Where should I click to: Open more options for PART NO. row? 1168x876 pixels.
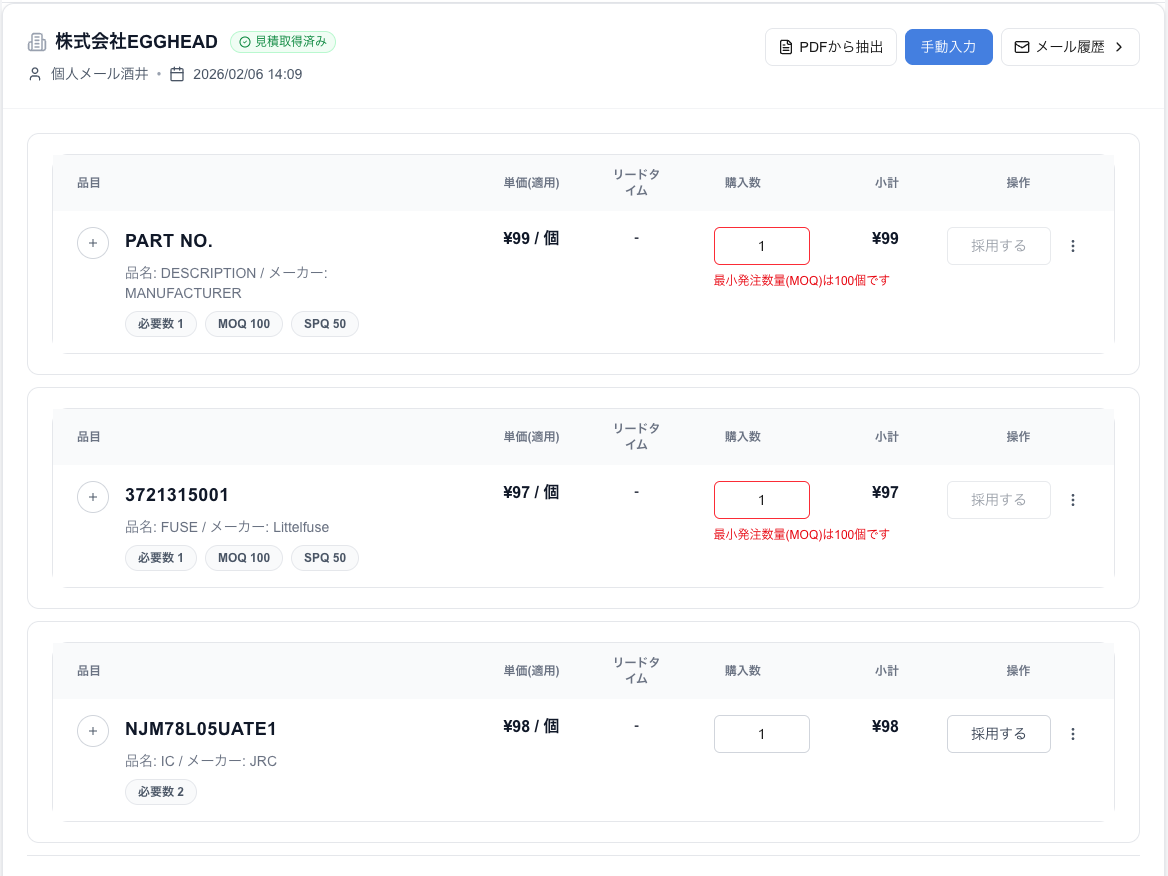1073,246
